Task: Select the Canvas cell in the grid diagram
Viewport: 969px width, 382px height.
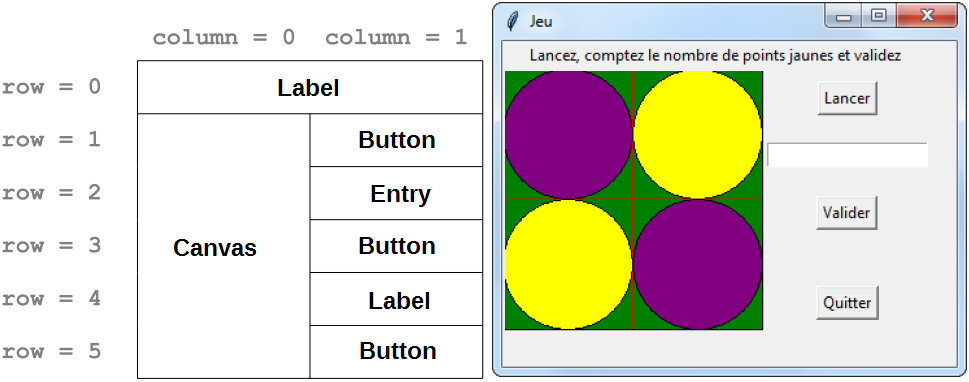Action: (x=224, y=246)
